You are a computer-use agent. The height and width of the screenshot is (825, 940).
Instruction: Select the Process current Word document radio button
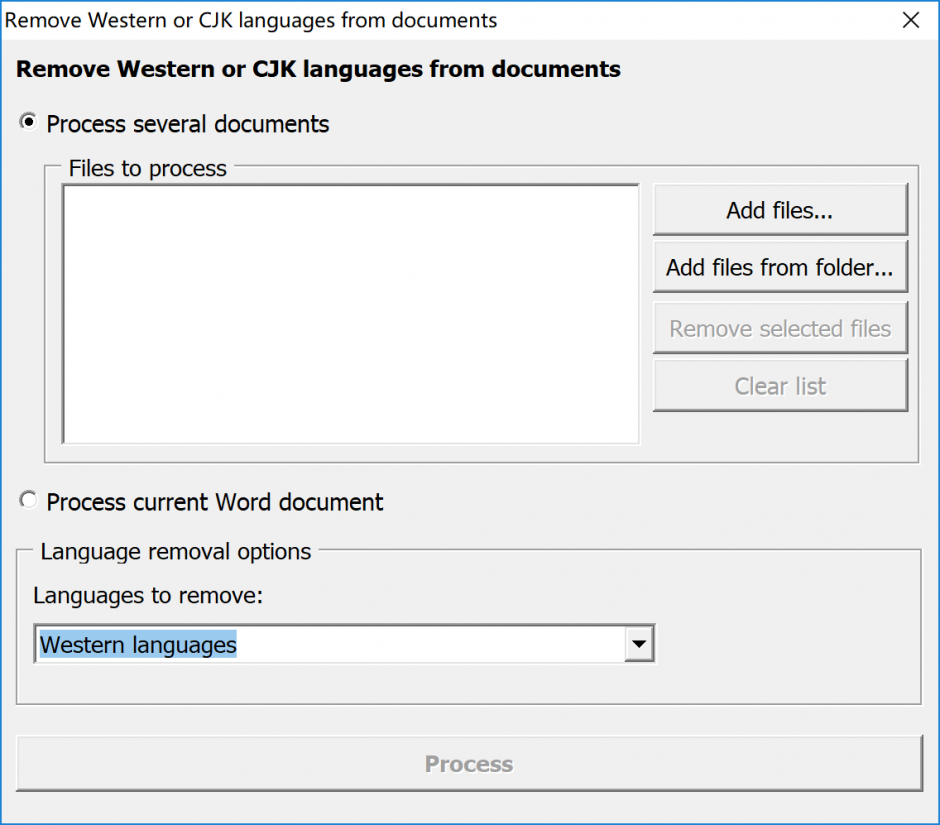point(29,500)
